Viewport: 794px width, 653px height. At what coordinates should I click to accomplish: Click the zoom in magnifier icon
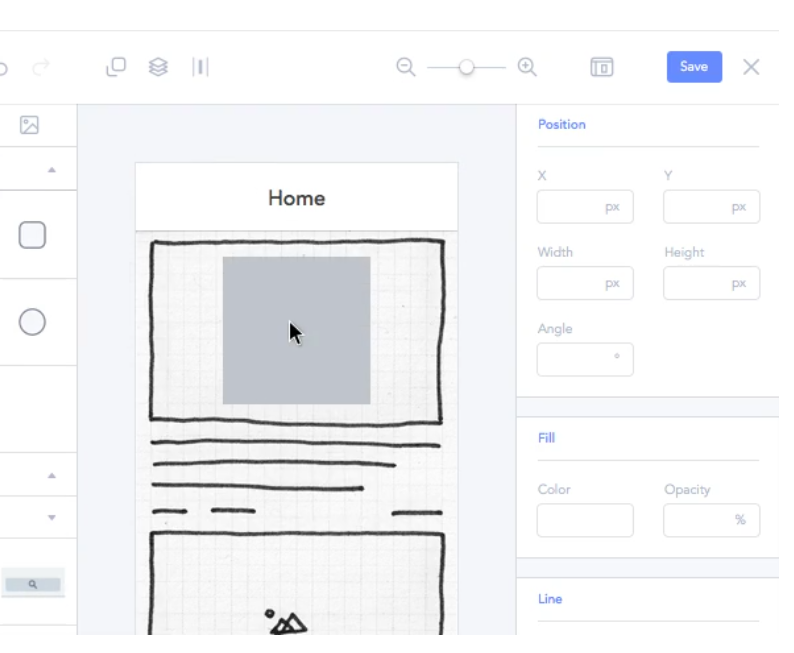pyautogui.click(x=527, y=67)
